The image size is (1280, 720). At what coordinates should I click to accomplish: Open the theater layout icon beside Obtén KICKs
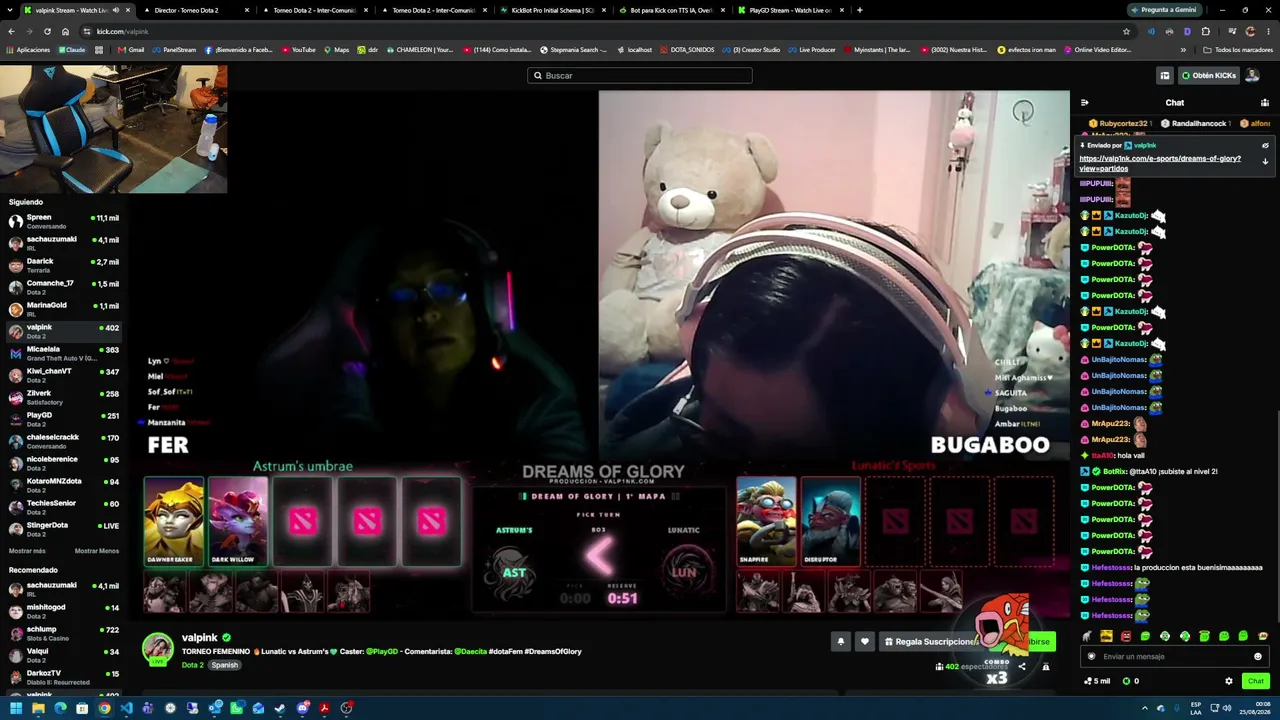coord(1165,75)
